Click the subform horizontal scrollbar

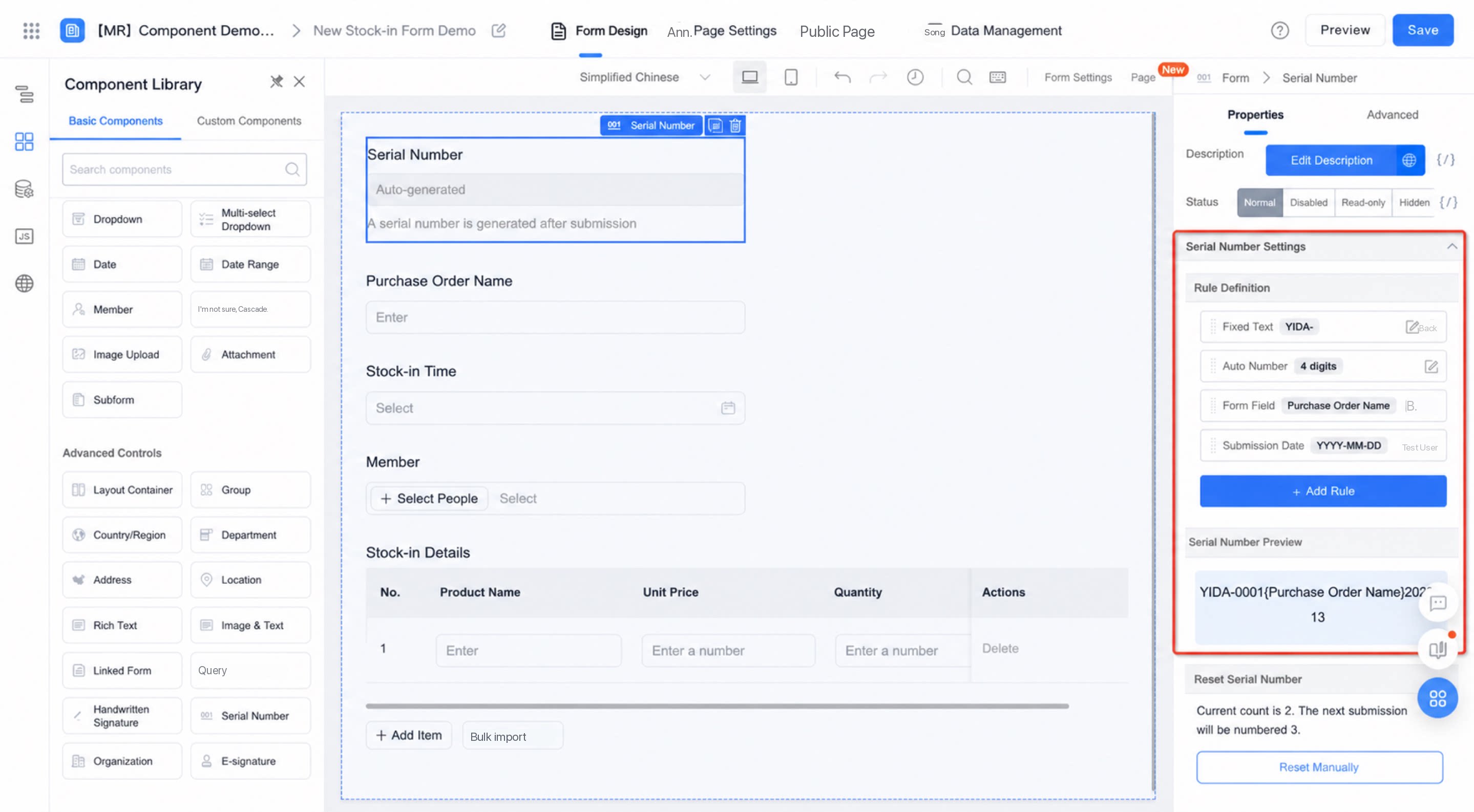click(x=717, y=706)
